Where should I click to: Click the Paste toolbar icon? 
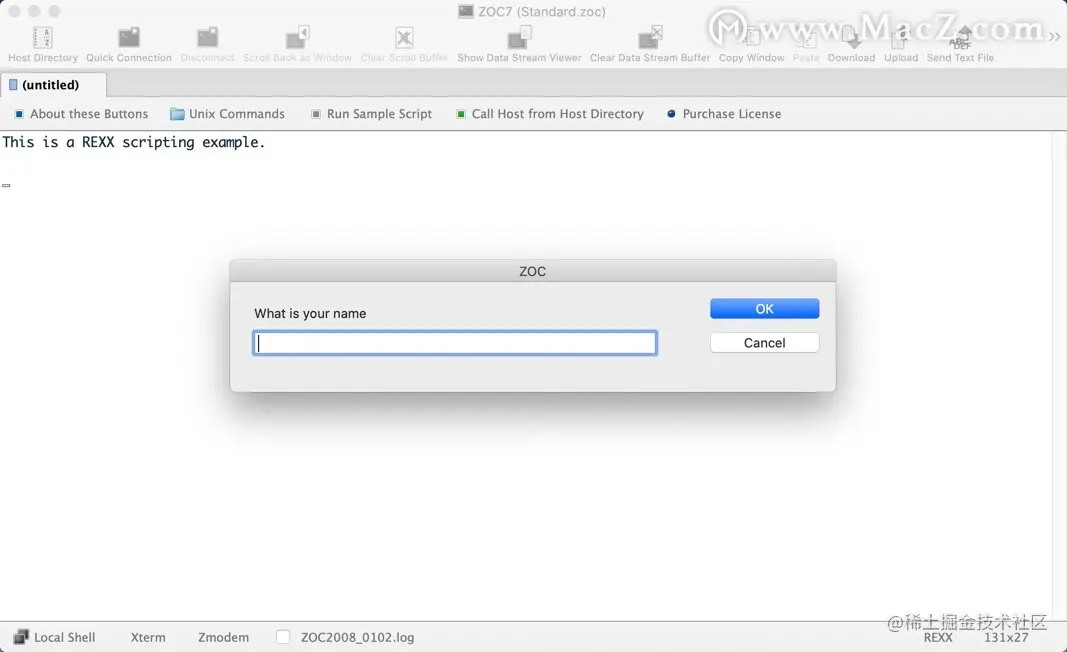point(806,37)
